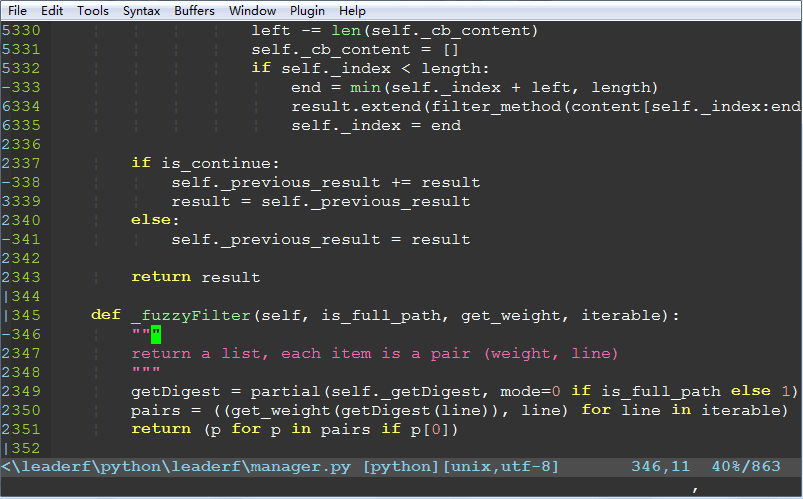Viewport: 803px width, 499px height.
Task: Place cursor on the _fuzzyFilter function name
Action: point(191,316)
